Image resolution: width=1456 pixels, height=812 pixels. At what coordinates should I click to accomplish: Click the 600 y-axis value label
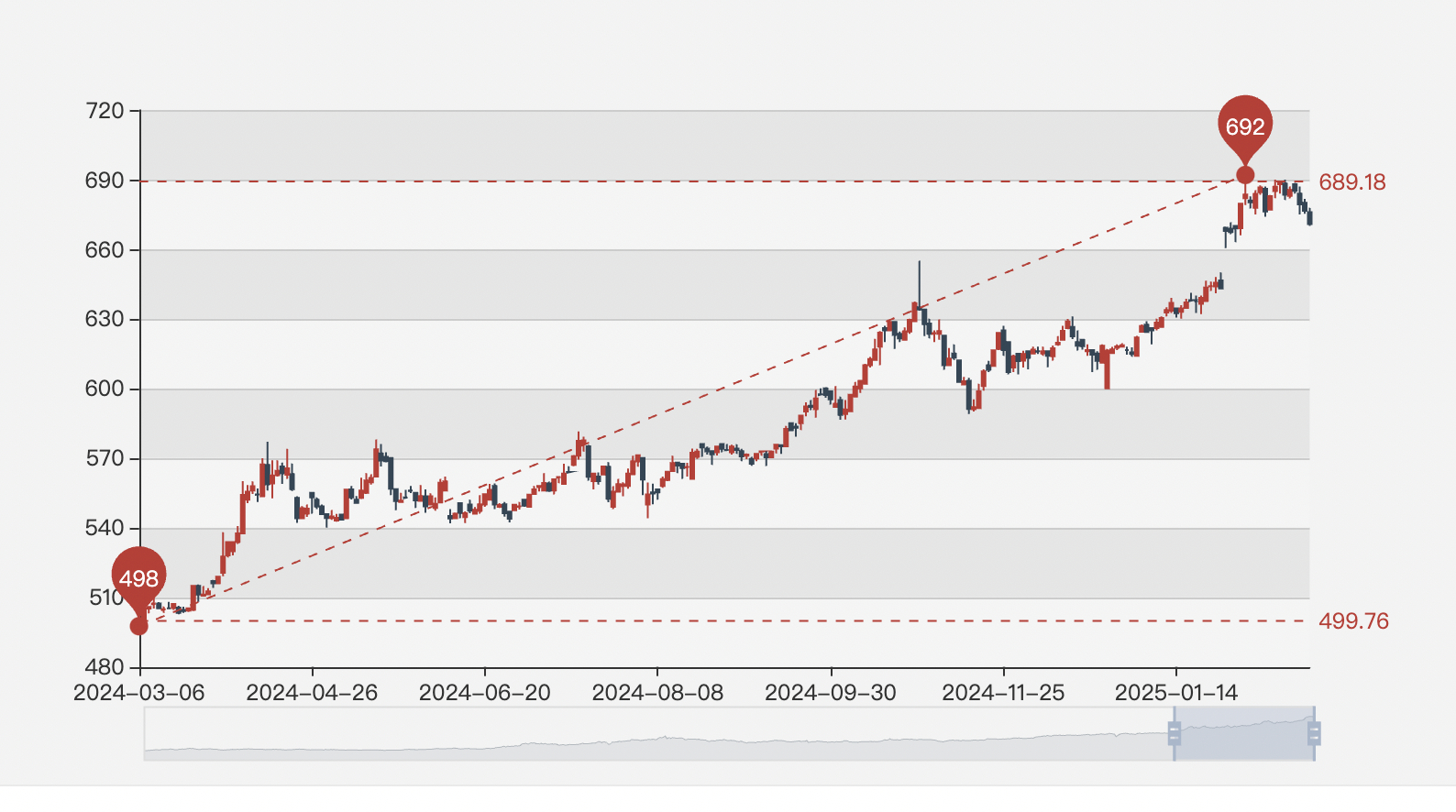[x=105, y=389]
